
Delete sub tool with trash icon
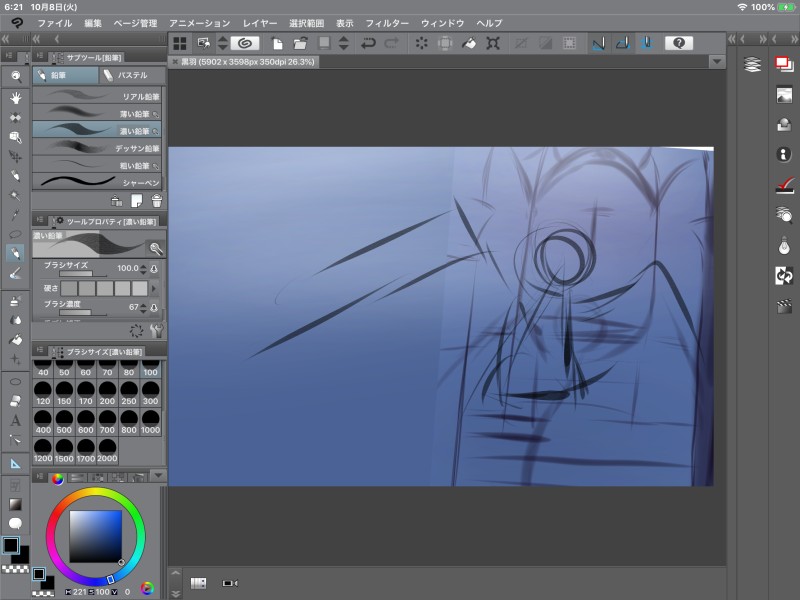tap(157, 201)
